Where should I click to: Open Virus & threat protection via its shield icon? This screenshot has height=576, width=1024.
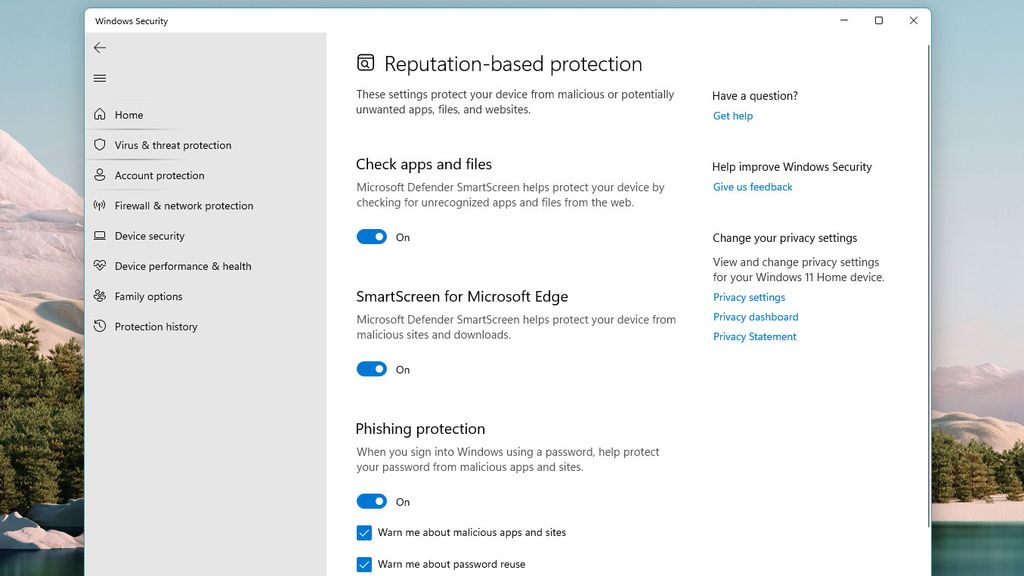pos(99,145)
